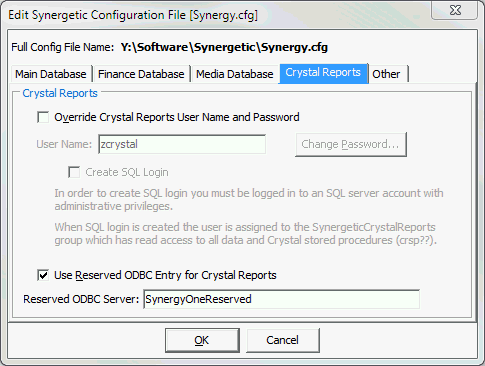Click the Crystal Reports tab
This screenshot has height=366, width=485.
323,73
